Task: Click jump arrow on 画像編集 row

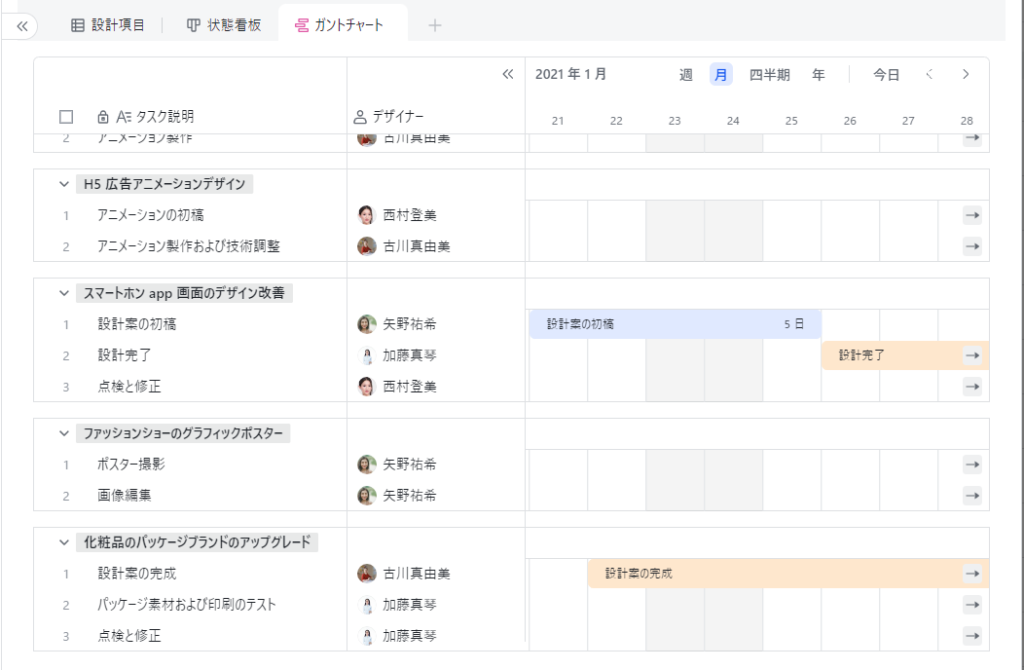Action: (x=972, y=496)
